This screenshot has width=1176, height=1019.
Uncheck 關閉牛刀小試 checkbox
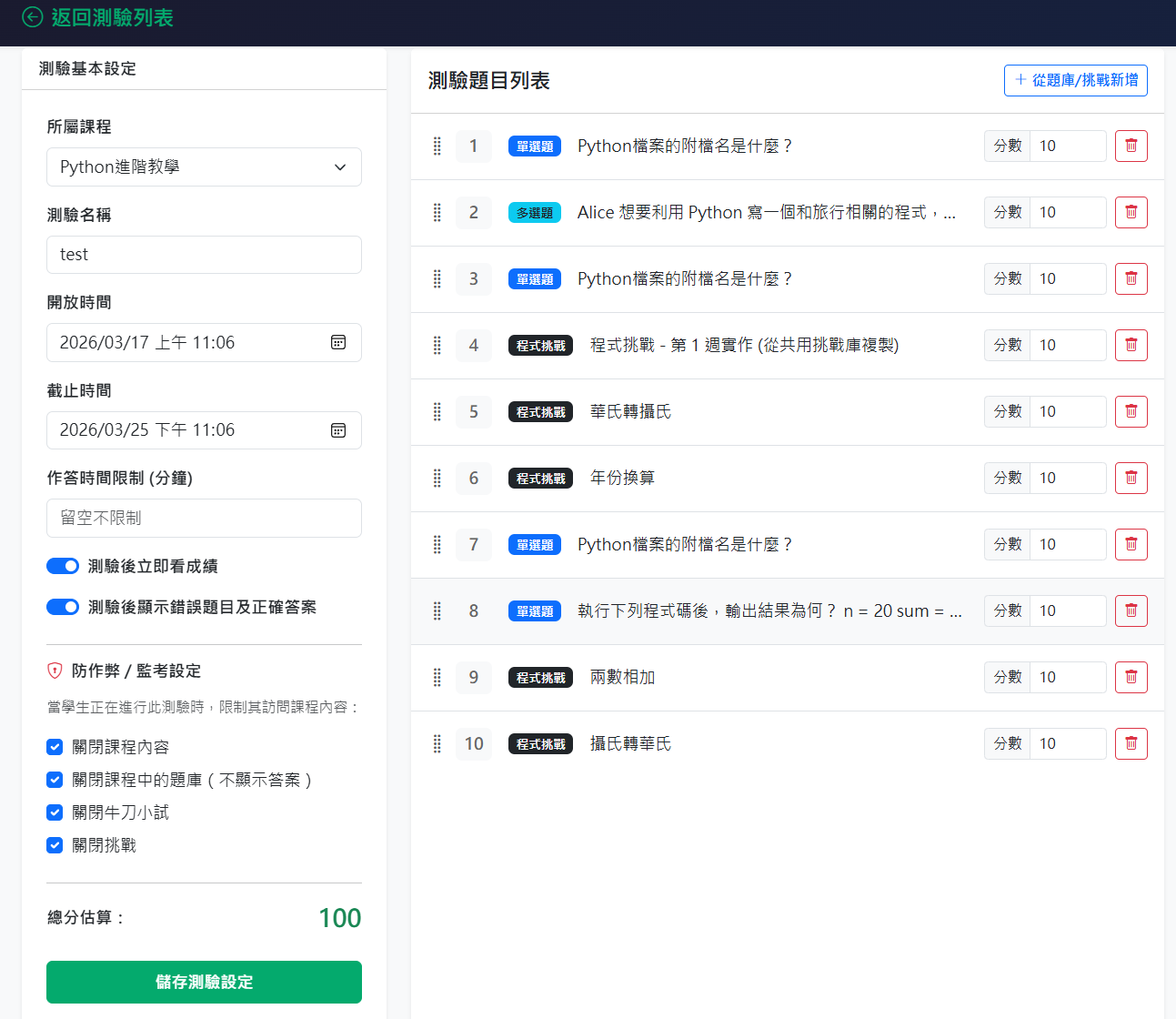click(x=55, y=812)
